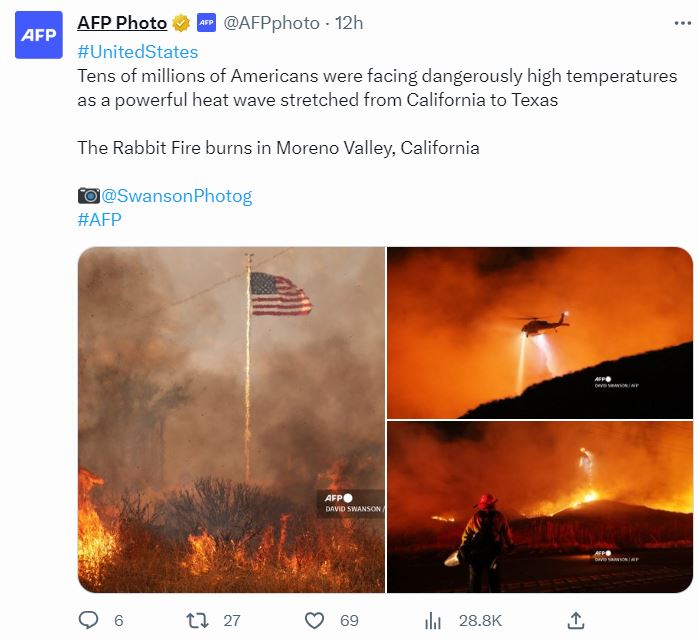Click the @AFPphoto handle
Screen dimensions: 698x639
(271, 23)
